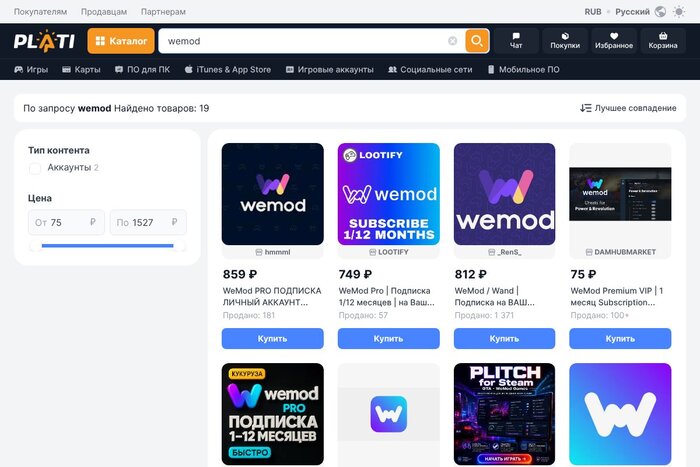Click the orange search magnifier button
Image resolution: width=700 pixels, height=467 pixels.
pyautogui.click(x=477, y=41)
